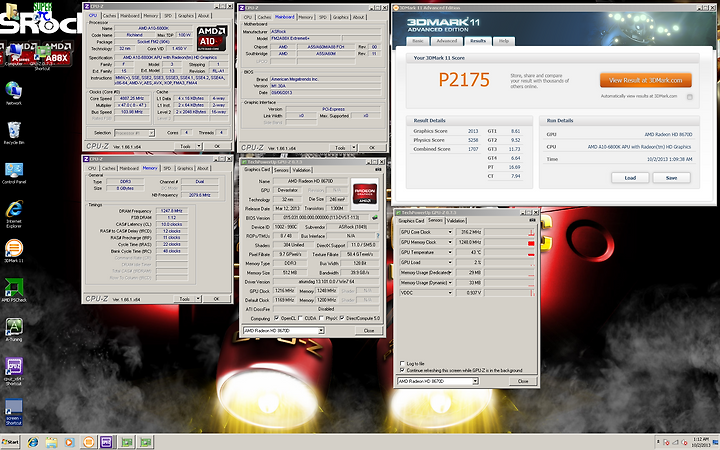Click the camera screenshot icon in GPU-Z Sensors window
The width and height of the screenshot is (720, 450).
pyautogui.click(x=532, y=220)
